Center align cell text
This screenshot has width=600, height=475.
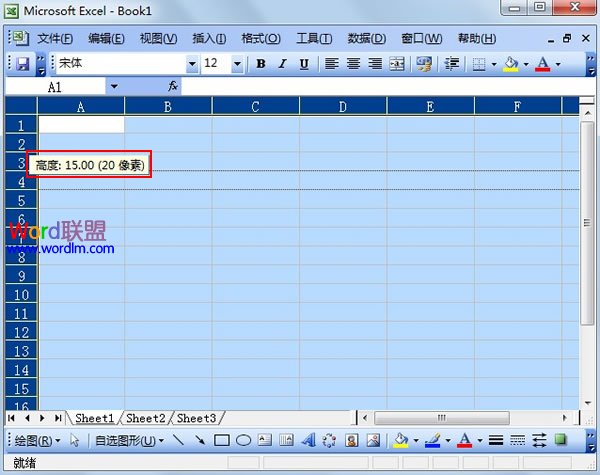click(x=353, y=64)
